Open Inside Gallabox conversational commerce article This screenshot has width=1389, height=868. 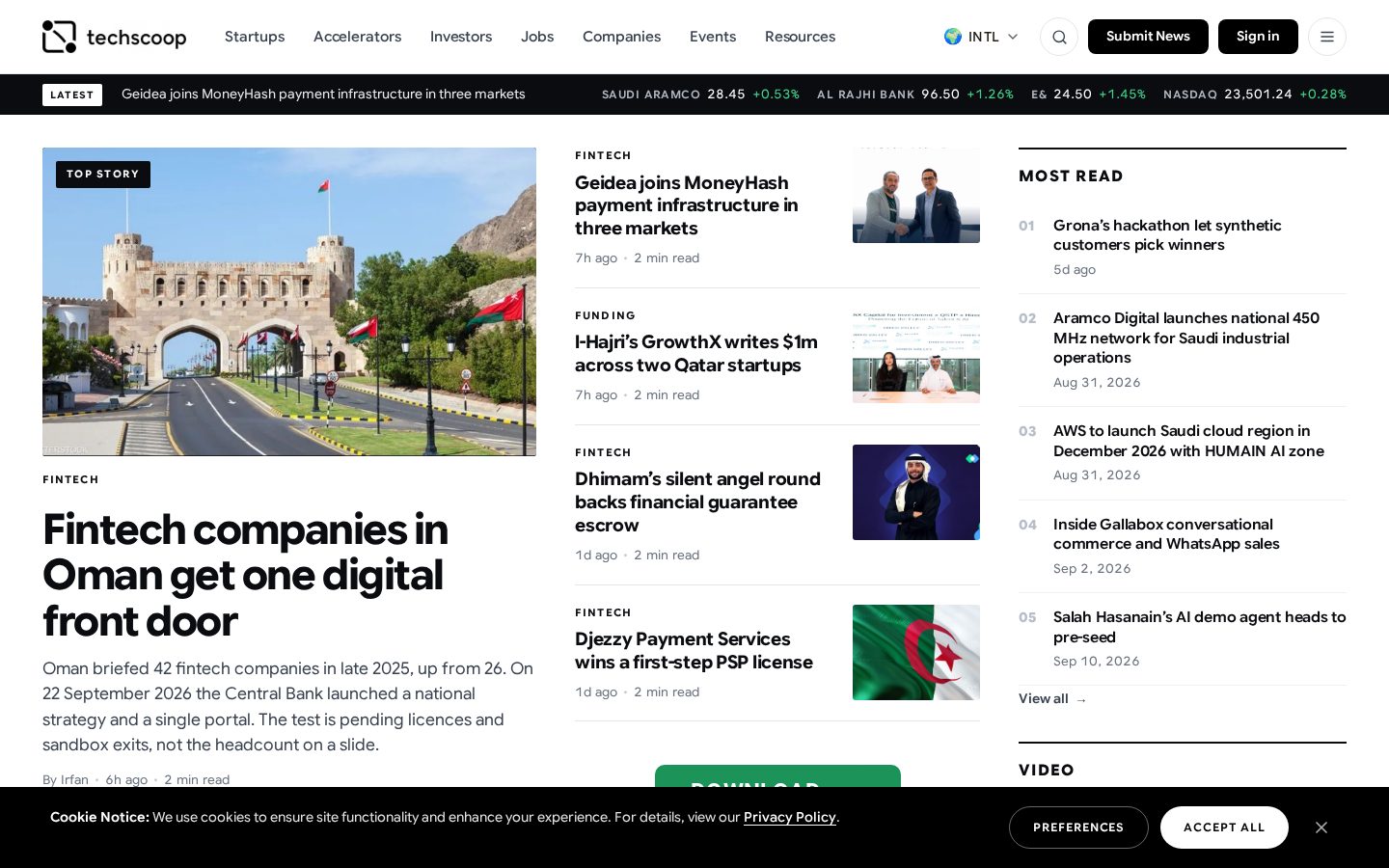(x=1166, y=534)
